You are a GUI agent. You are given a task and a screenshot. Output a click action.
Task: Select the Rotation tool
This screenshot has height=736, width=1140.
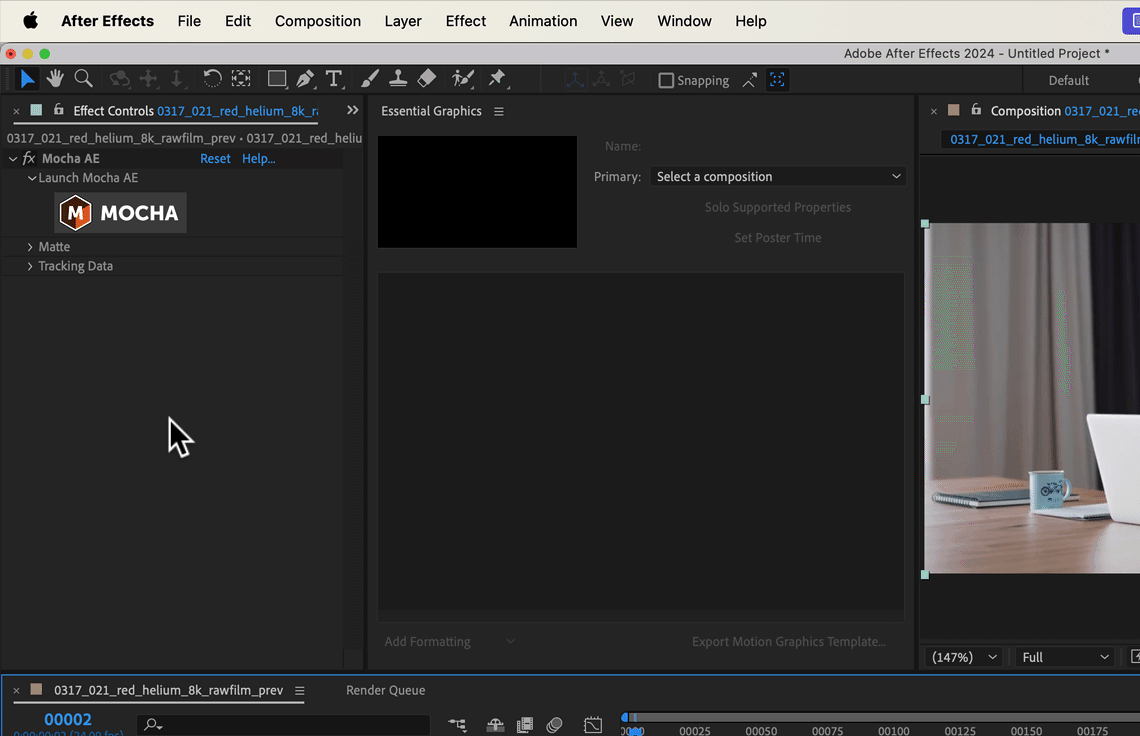tap(212, 79)
